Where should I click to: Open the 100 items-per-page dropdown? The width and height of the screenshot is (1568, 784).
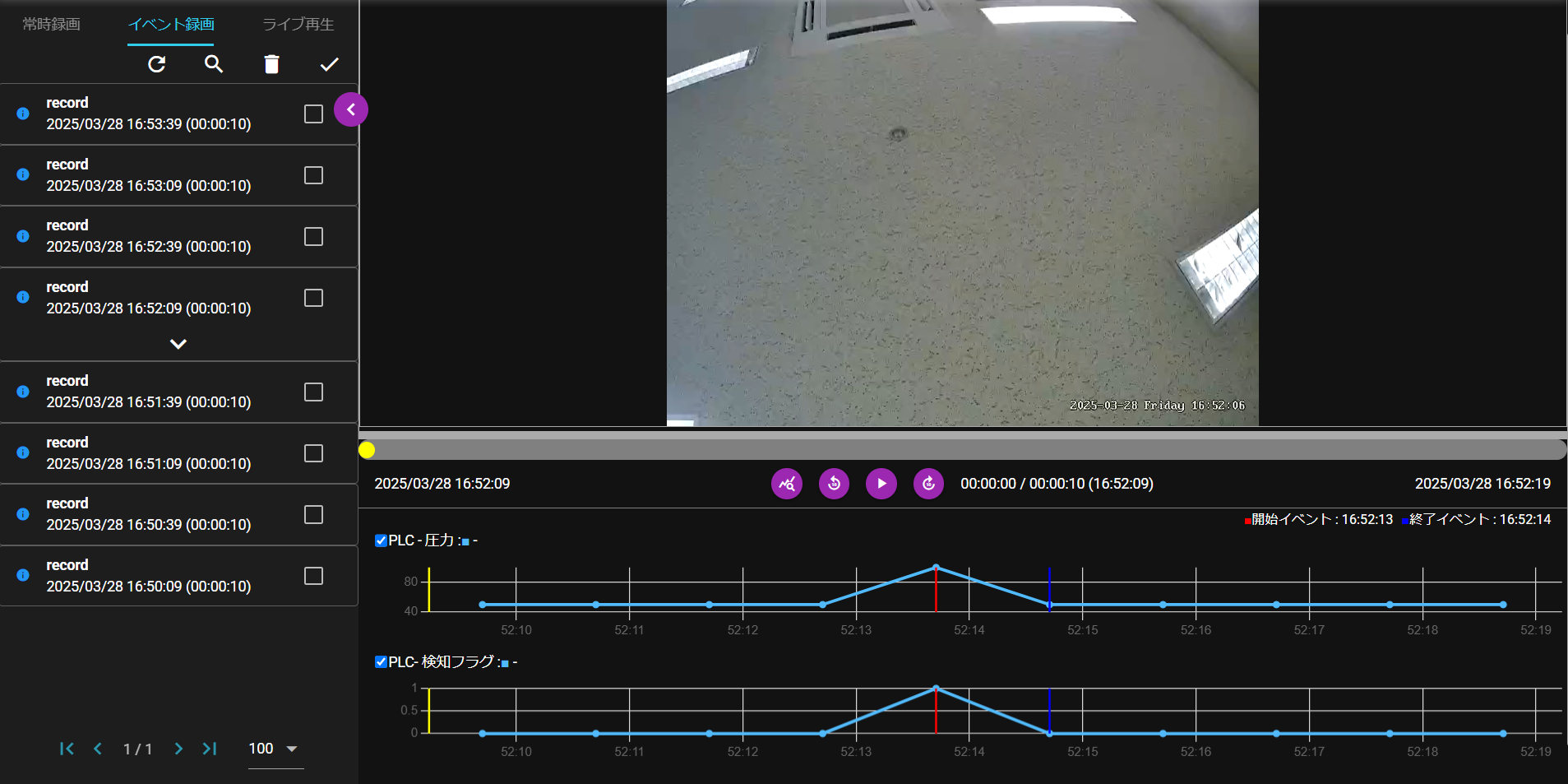tap(275, 749)
